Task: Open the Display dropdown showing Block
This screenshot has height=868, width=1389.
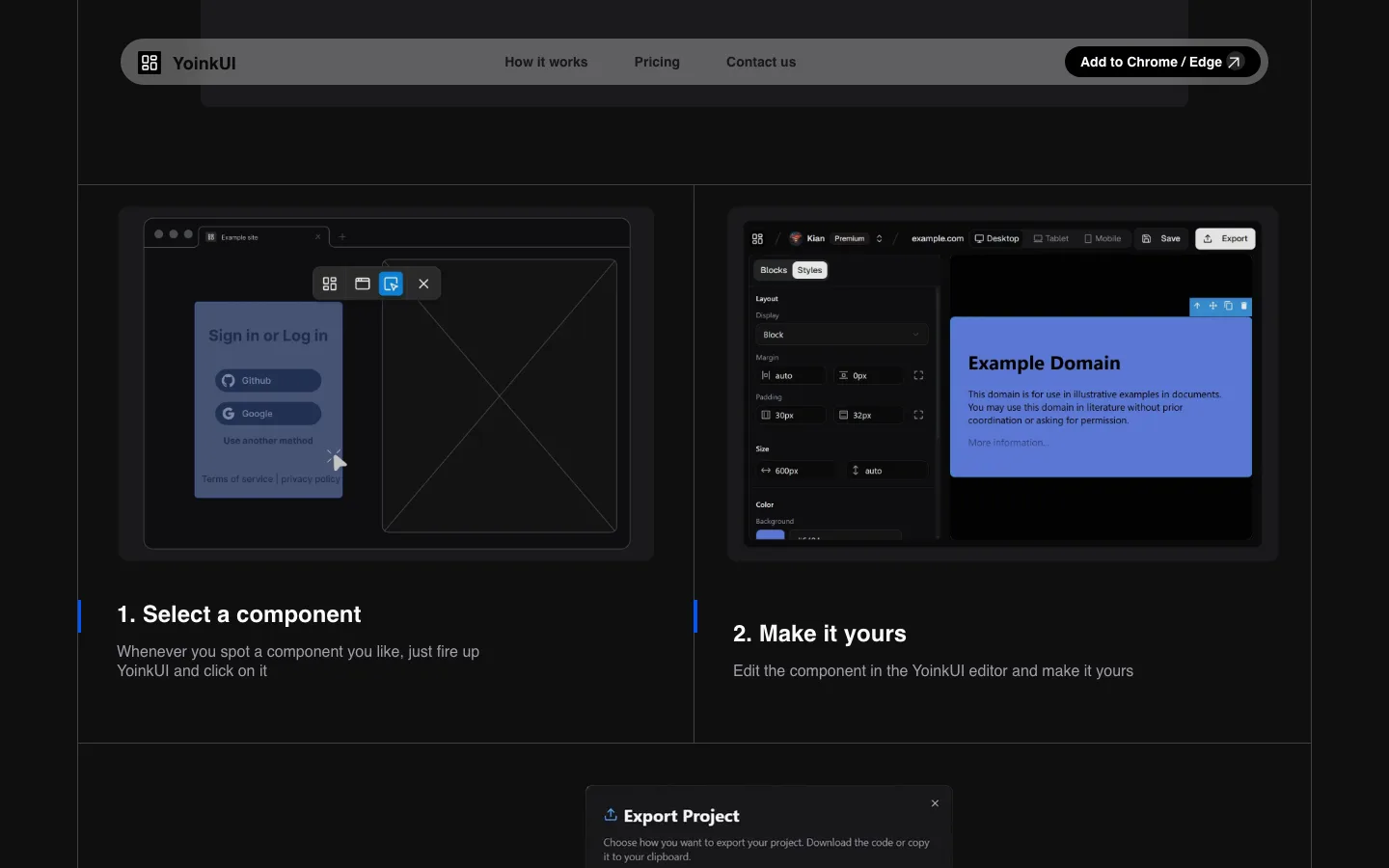Action: [842, 335]
